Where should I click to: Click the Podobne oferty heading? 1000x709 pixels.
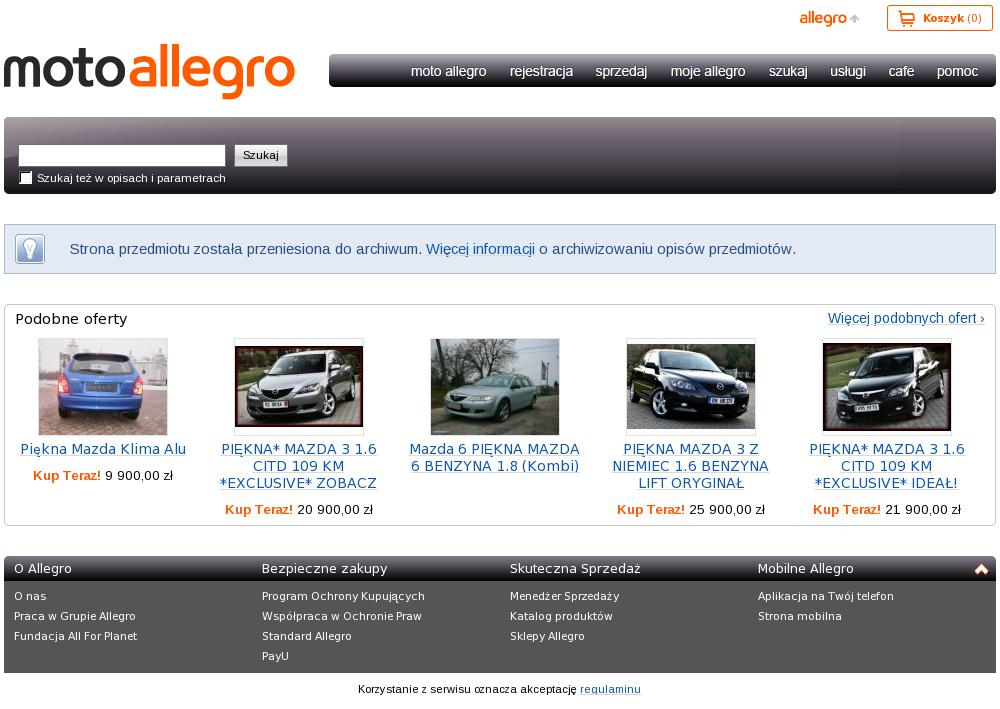point(71,319)
